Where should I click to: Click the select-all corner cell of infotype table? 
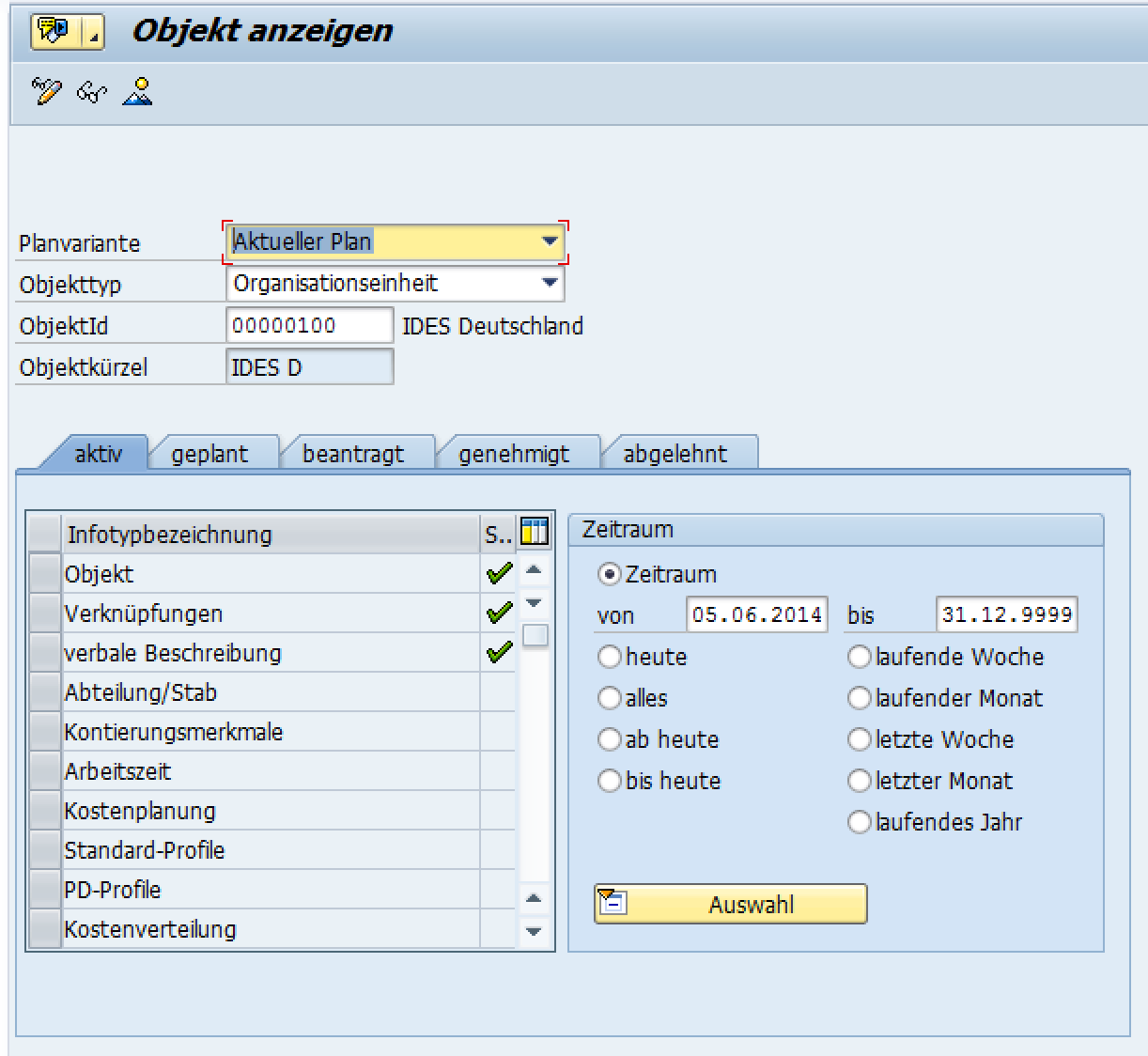coord(44,533)
